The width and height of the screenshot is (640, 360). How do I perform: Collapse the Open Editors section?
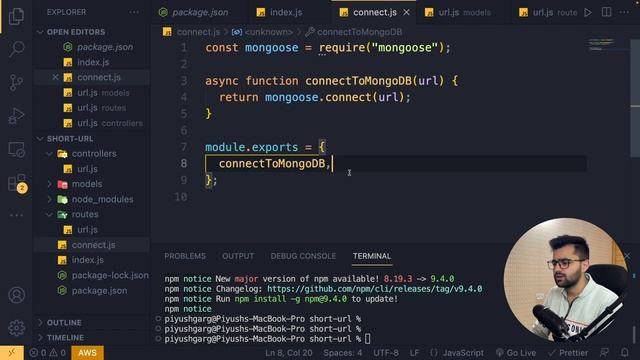pyautogui.click(x=76, y=32)
